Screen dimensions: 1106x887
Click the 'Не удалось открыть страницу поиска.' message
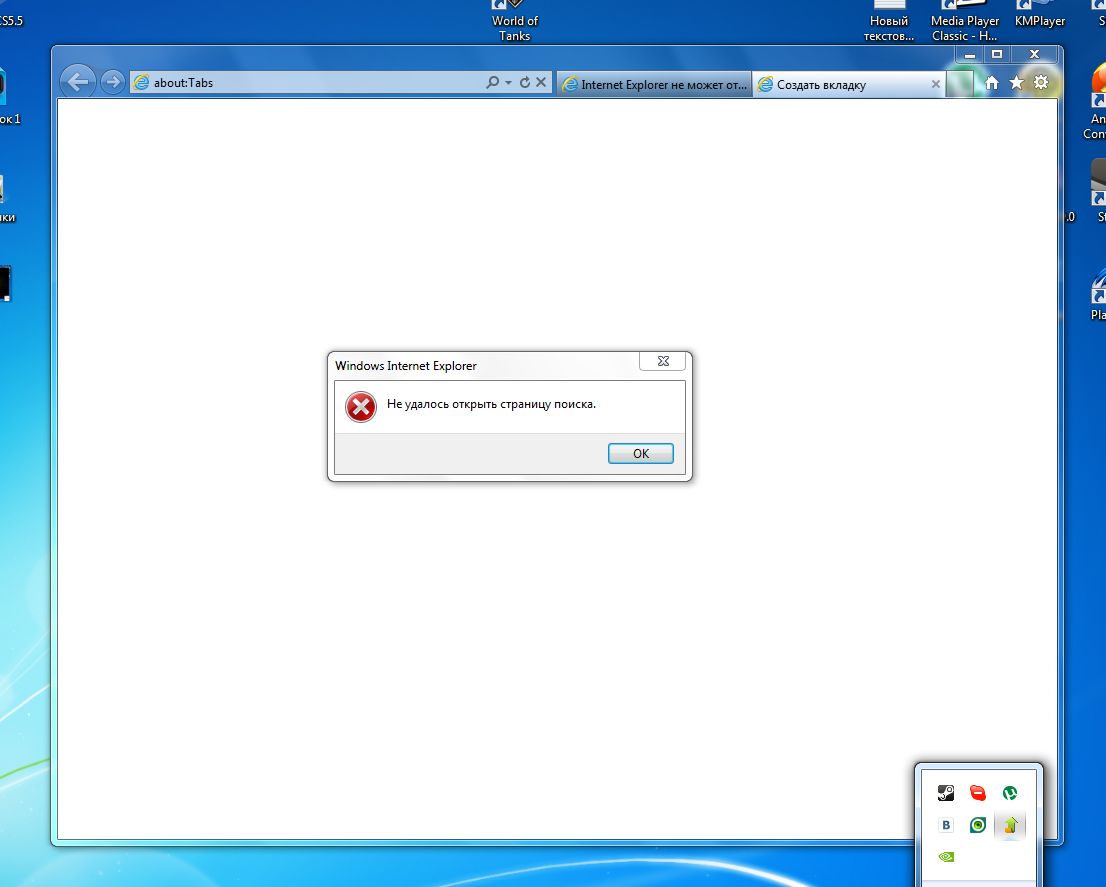click(x=491, y=404)
